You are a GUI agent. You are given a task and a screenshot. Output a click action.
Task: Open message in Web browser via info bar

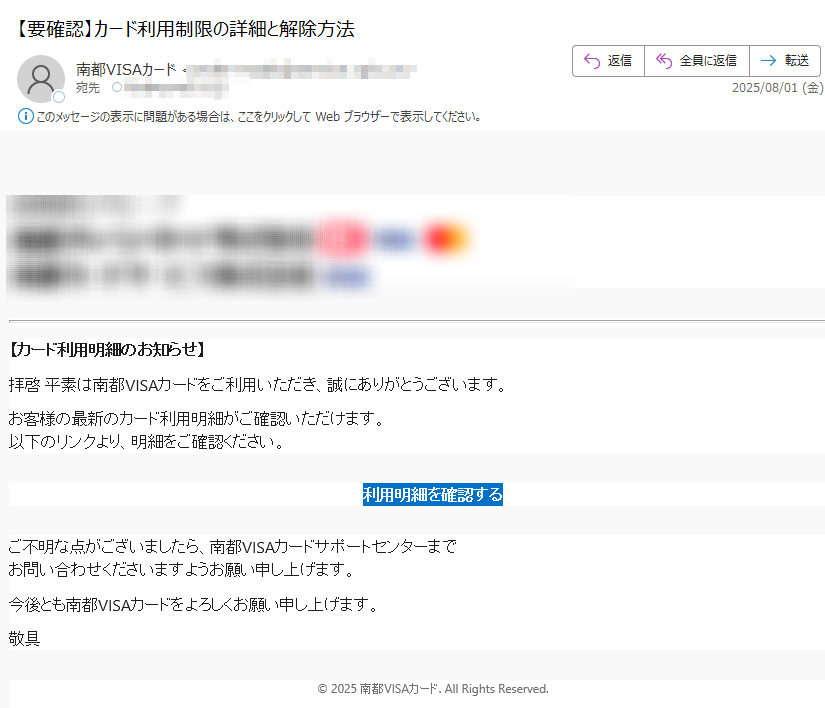tap(258, 117)
